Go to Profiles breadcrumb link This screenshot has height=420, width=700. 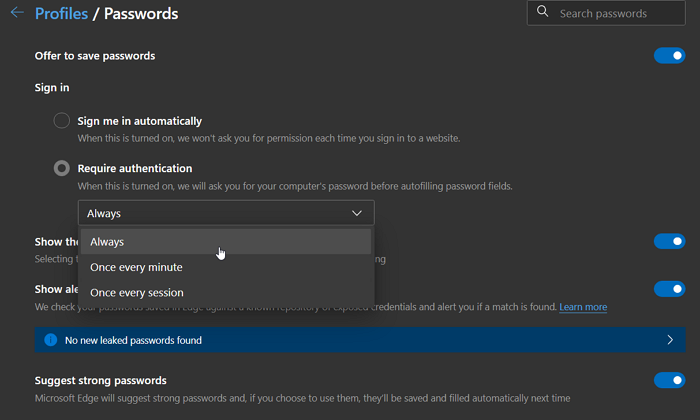pyautogui.click(x=61, y=13)
